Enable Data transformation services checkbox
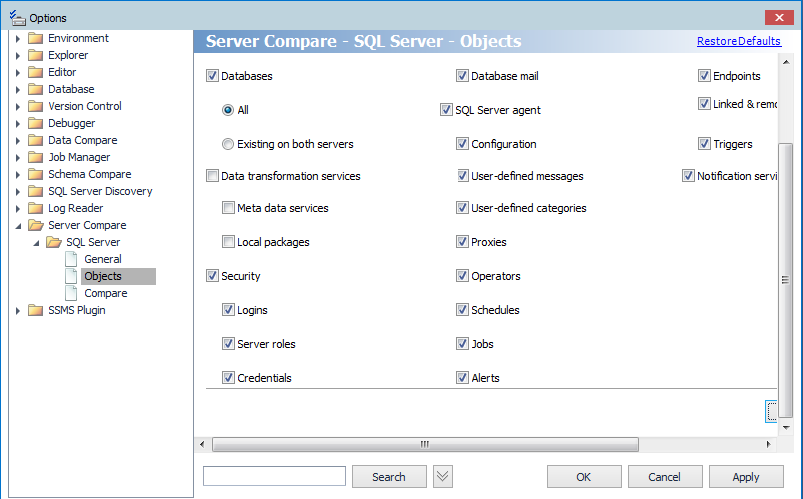This screenshot has width=803, height=499. pyautogui.click(x=212, y=176)
